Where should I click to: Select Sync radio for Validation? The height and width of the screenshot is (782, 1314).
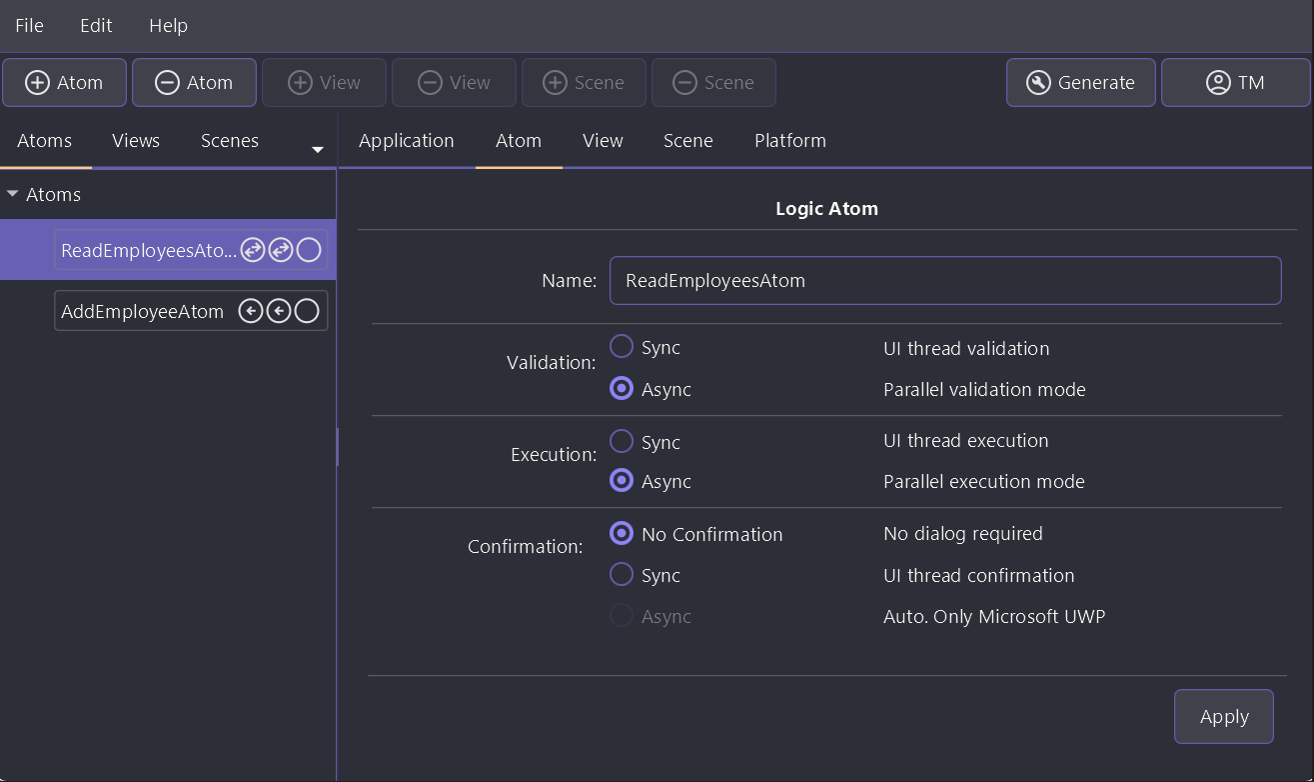[622, 347]
